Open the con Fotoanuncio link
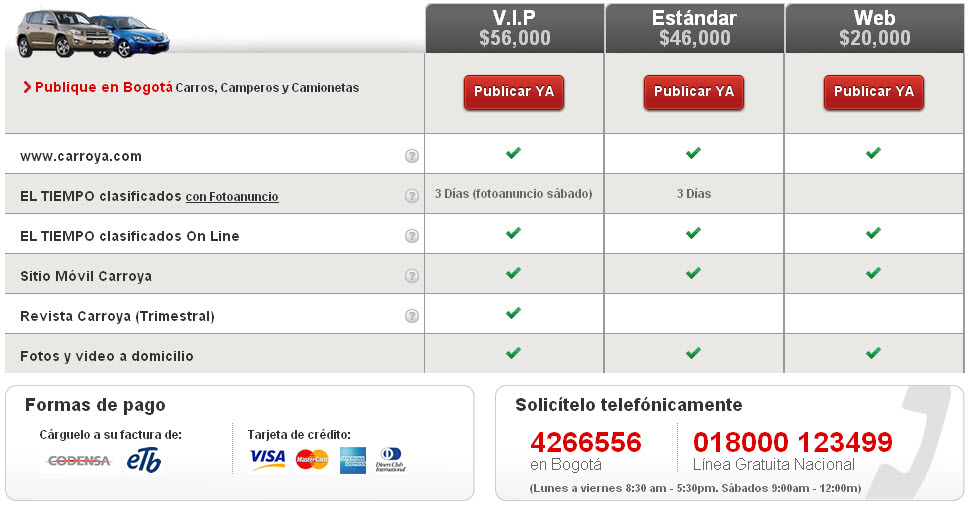Screen dimensions: 968x505 232,197
